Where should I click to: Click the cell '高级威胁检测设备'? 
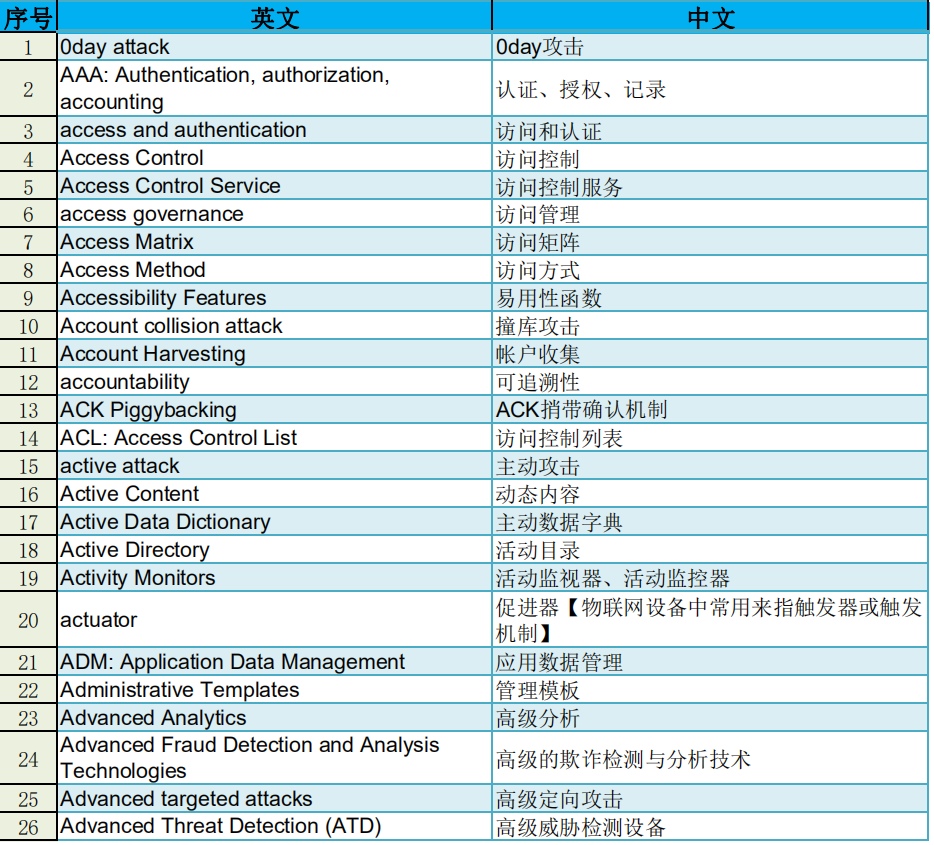710,827
